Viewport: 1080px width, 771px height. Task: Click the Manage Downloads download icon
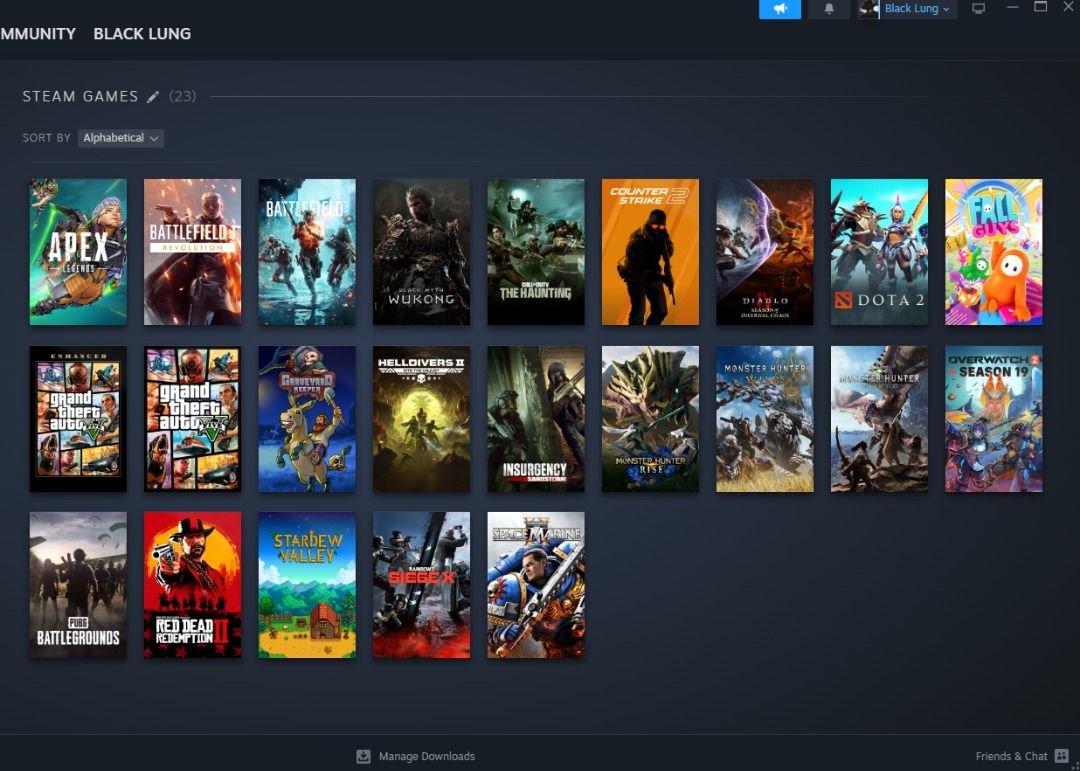tap(363, 757)
